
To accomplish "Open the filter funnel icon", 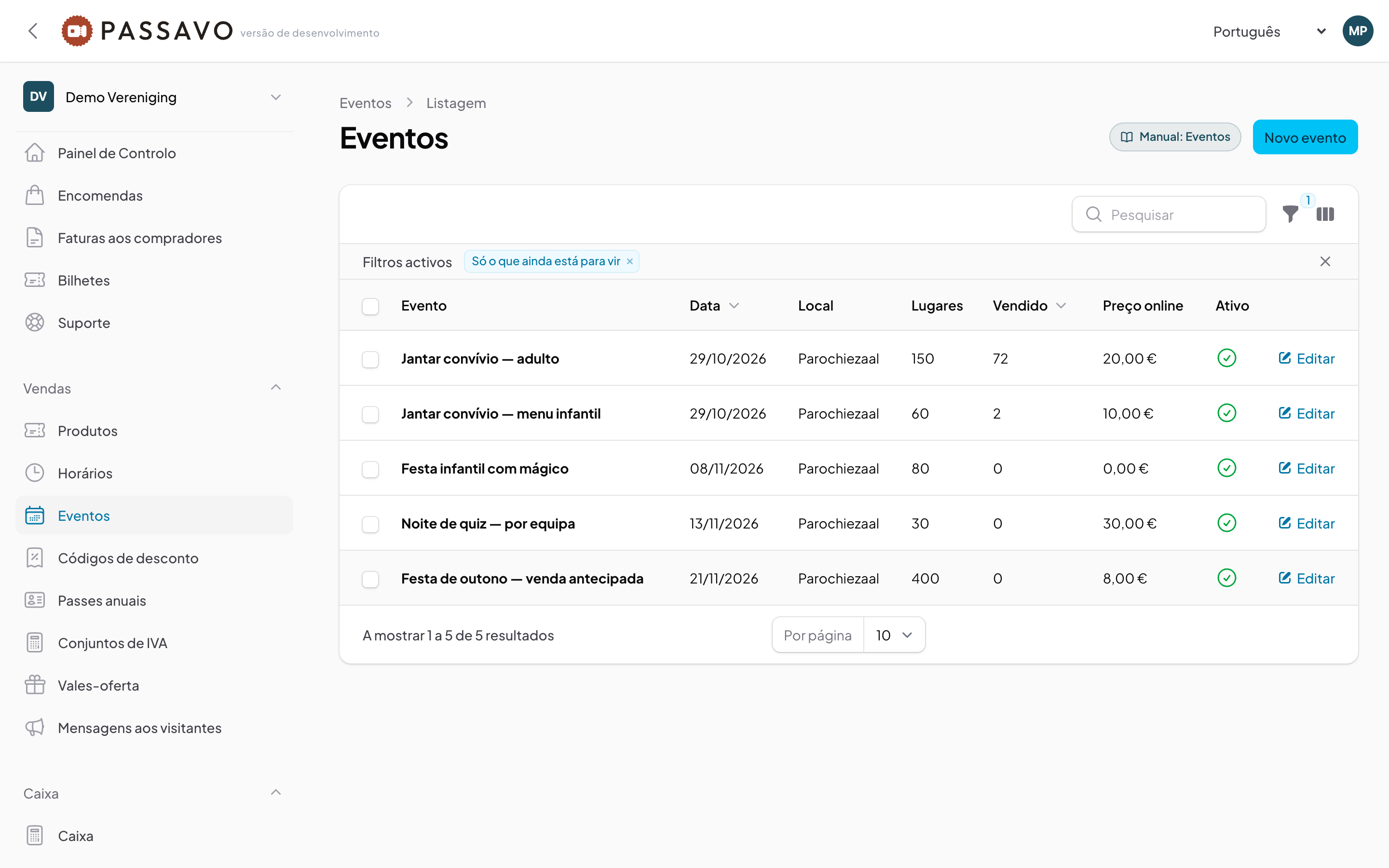I will pos(1290,214).
